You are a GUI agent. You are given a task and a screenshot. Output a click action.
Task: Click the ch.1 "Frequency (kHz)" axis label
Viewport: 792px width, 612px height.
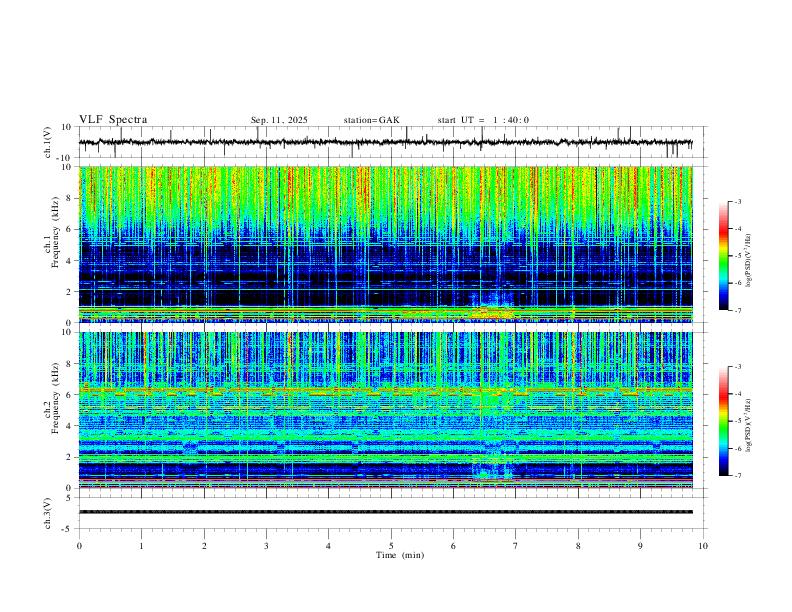[55, 232]
